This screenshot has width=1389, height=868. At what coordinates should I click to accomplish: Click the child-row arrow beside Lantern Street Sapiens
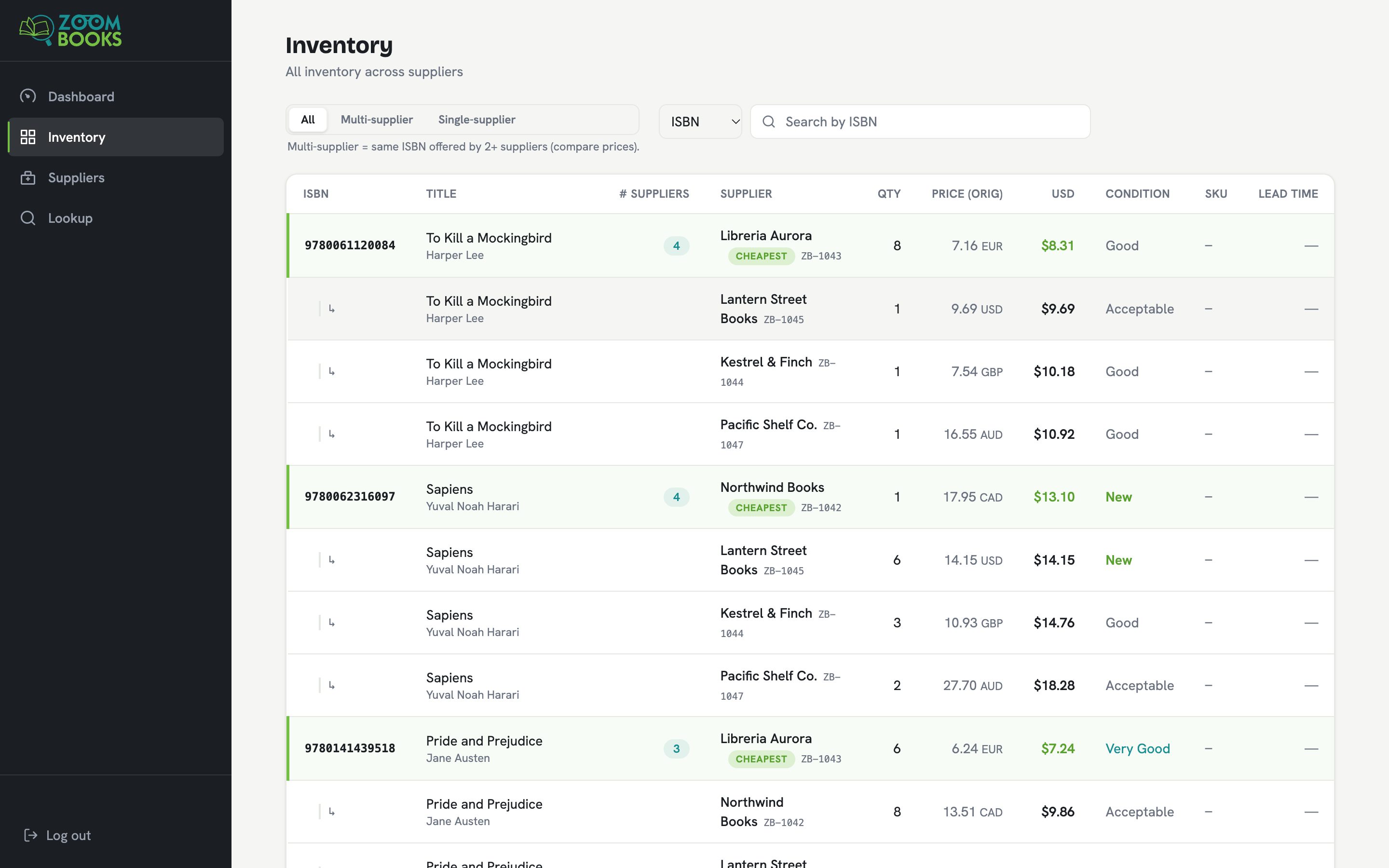pyautogui.click(x=331, y=560)
